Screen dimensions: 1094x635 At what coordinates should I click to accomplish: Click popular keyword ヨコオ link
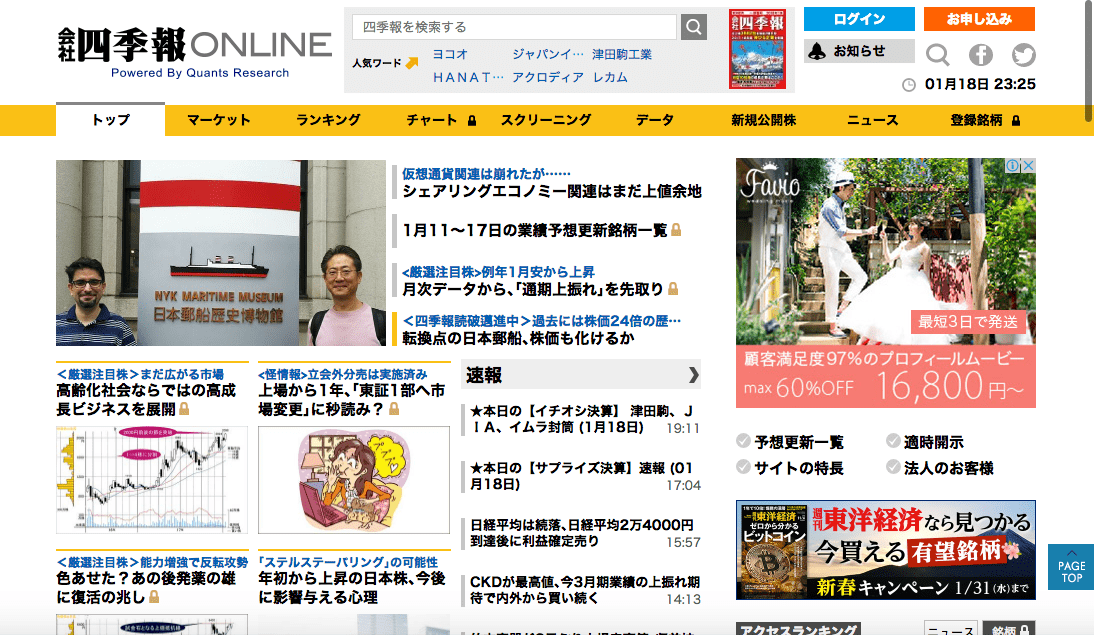pos(450,54)
